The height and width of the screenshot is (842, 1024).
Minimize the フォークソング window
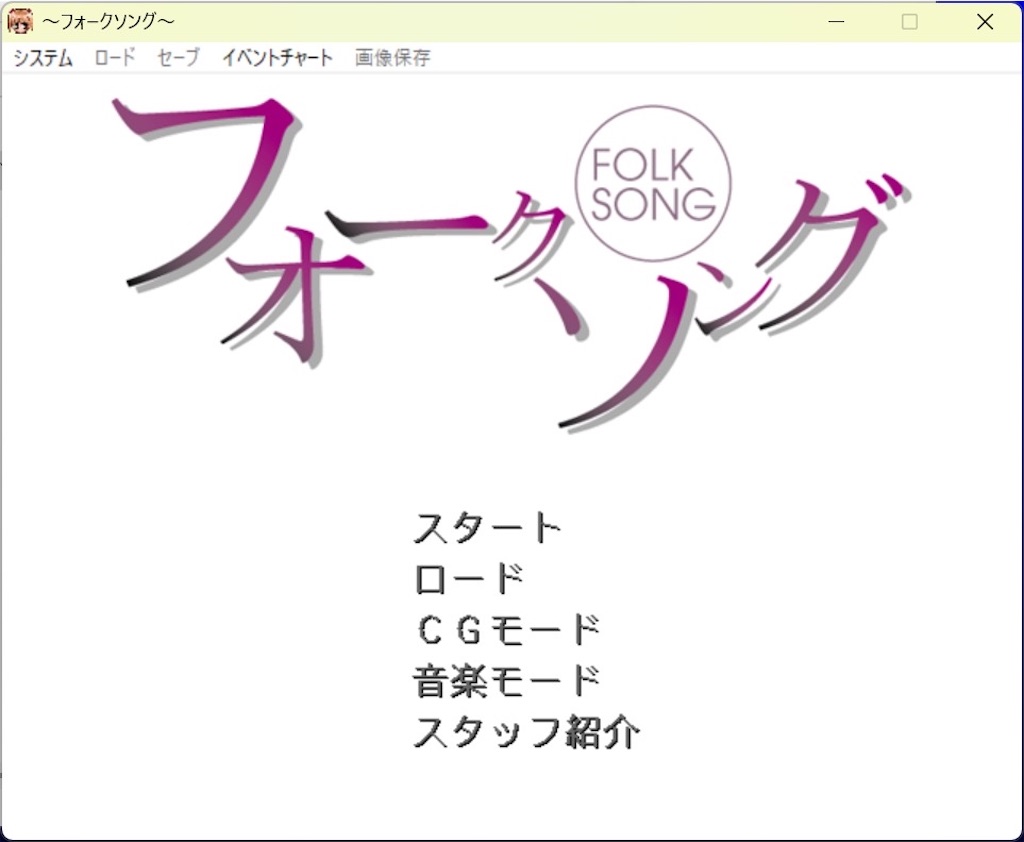pos(836,22)
